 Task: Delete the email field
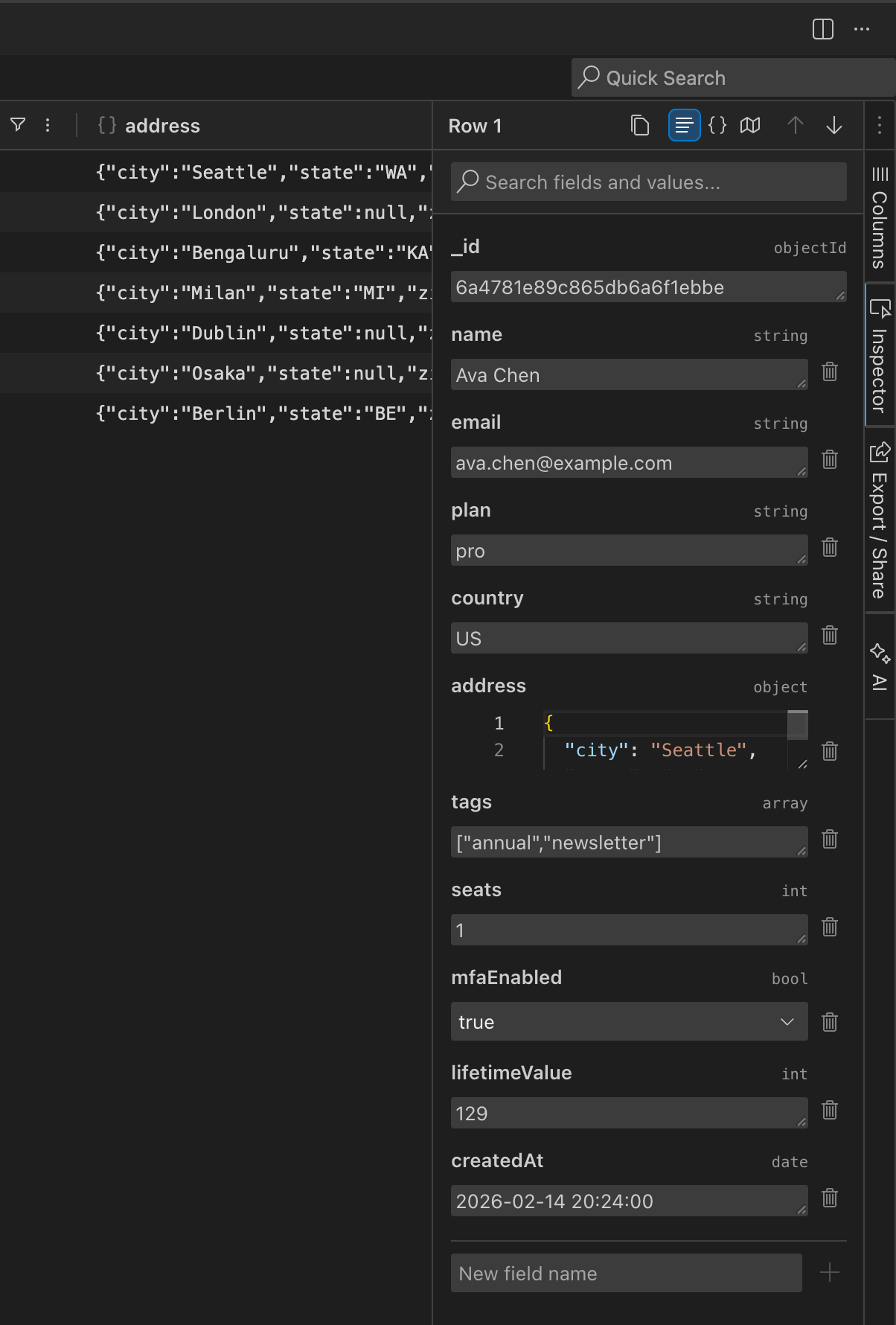830,459
